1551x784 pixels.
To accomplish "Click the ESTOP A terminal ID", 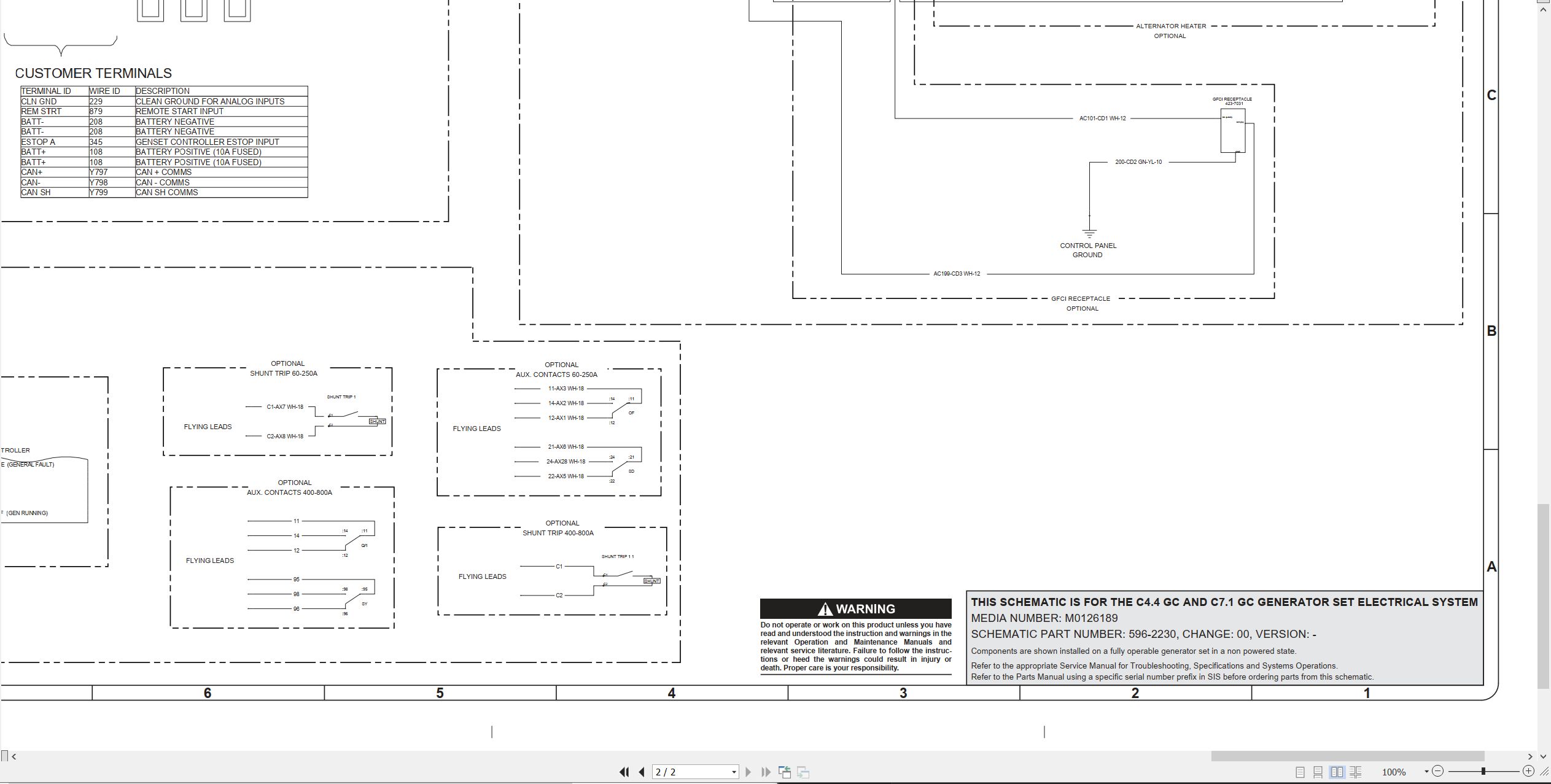I will 38,142.
